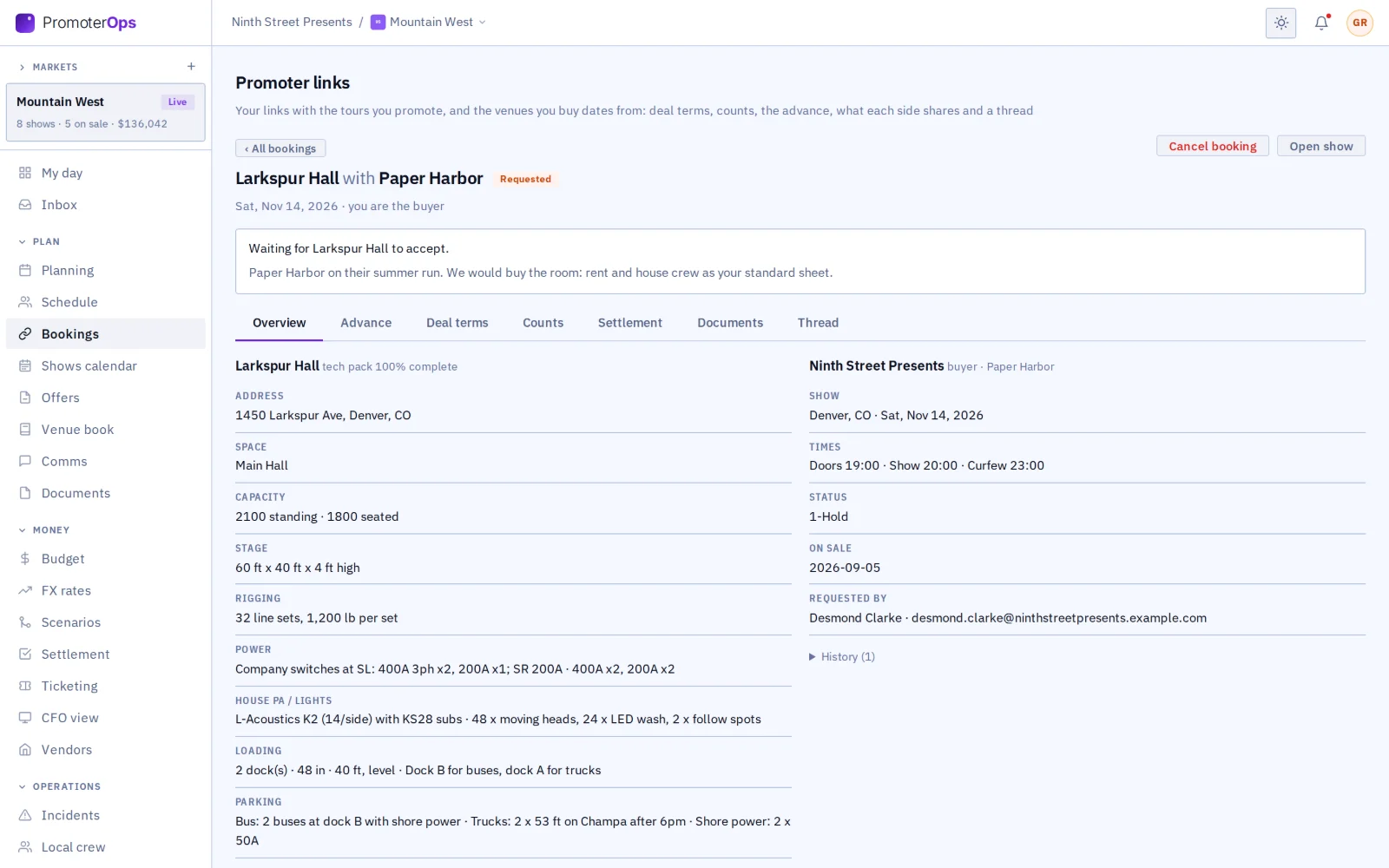
Task: Open Shows calendar
Action: click(x=106, y=366)
